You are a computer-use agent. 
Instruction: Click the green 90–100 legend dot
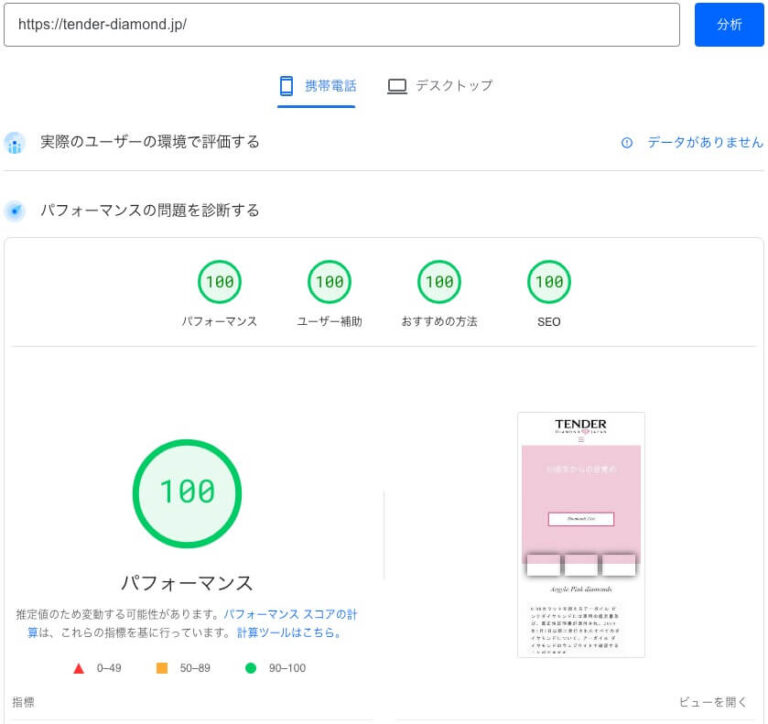[251, 668]
